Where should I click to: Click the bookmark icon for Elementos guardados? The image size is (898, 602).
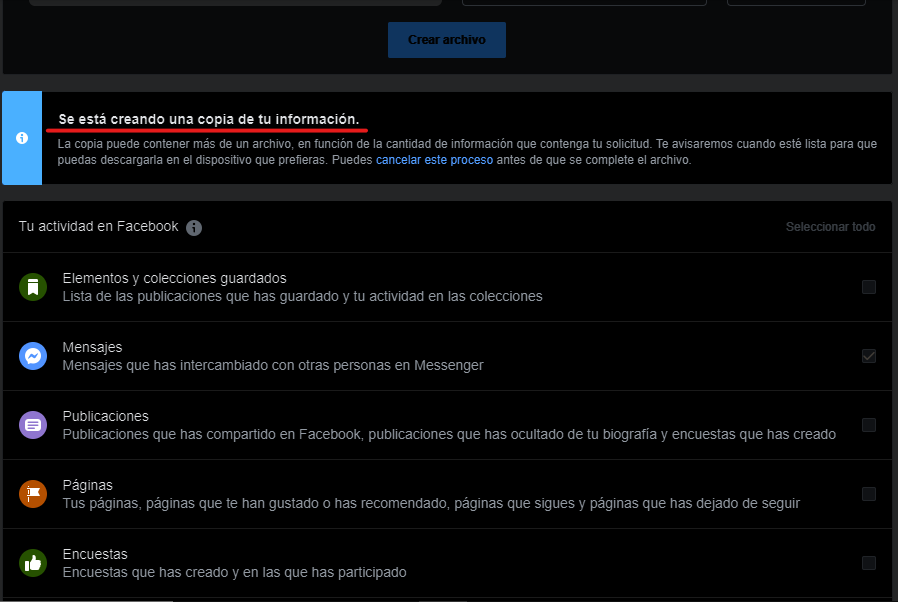[x=33, y=286]
